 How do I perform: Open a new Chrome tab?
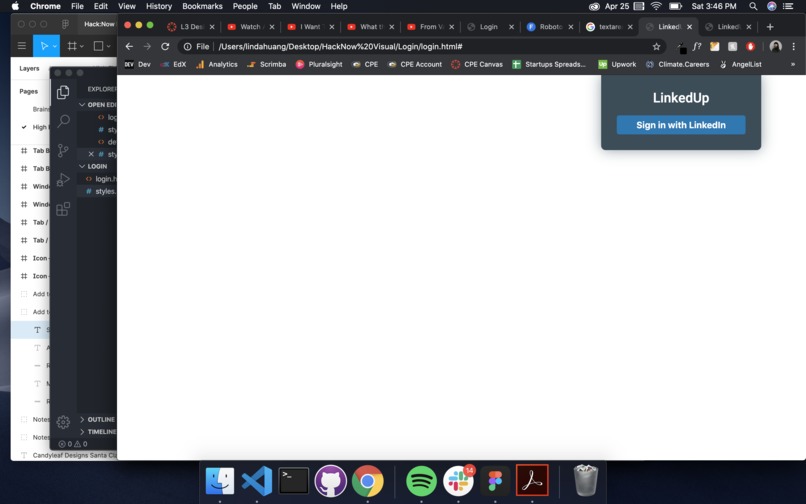pos(770,27)
